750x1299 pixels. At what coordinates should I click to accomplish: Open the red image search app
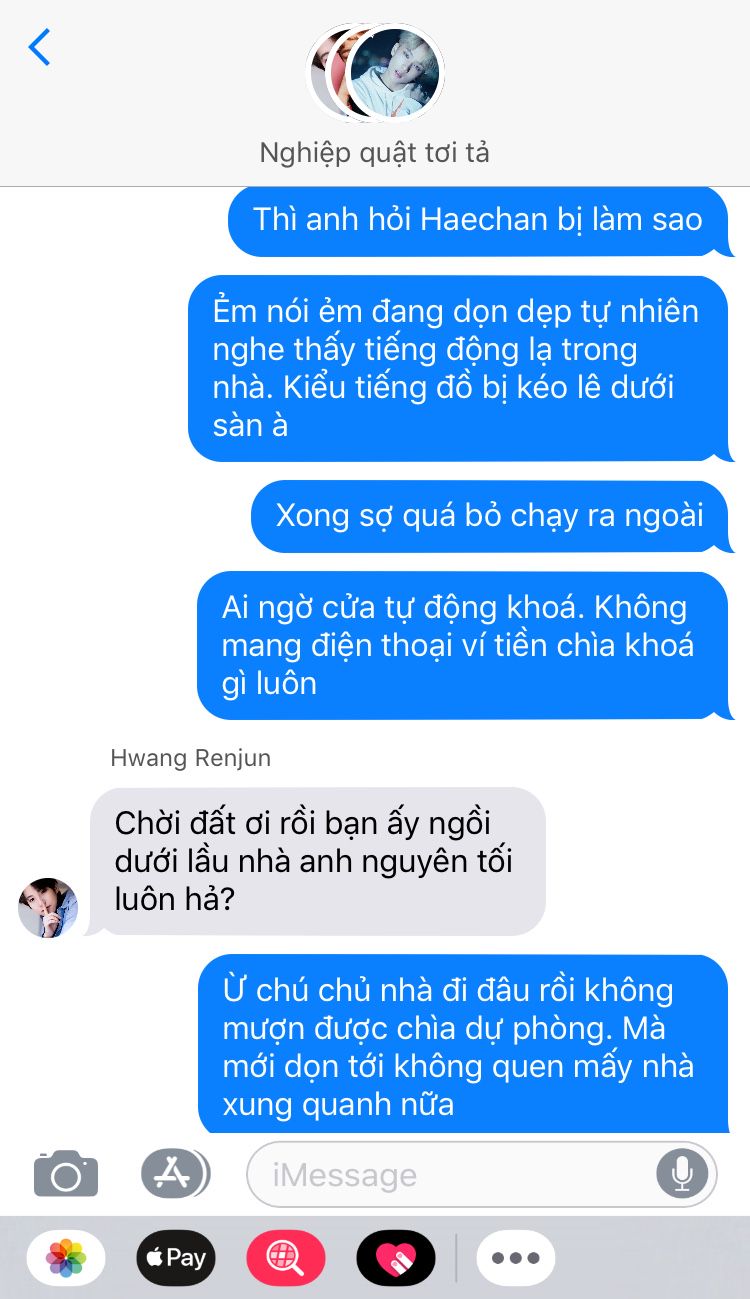[x=286, y=1257]
